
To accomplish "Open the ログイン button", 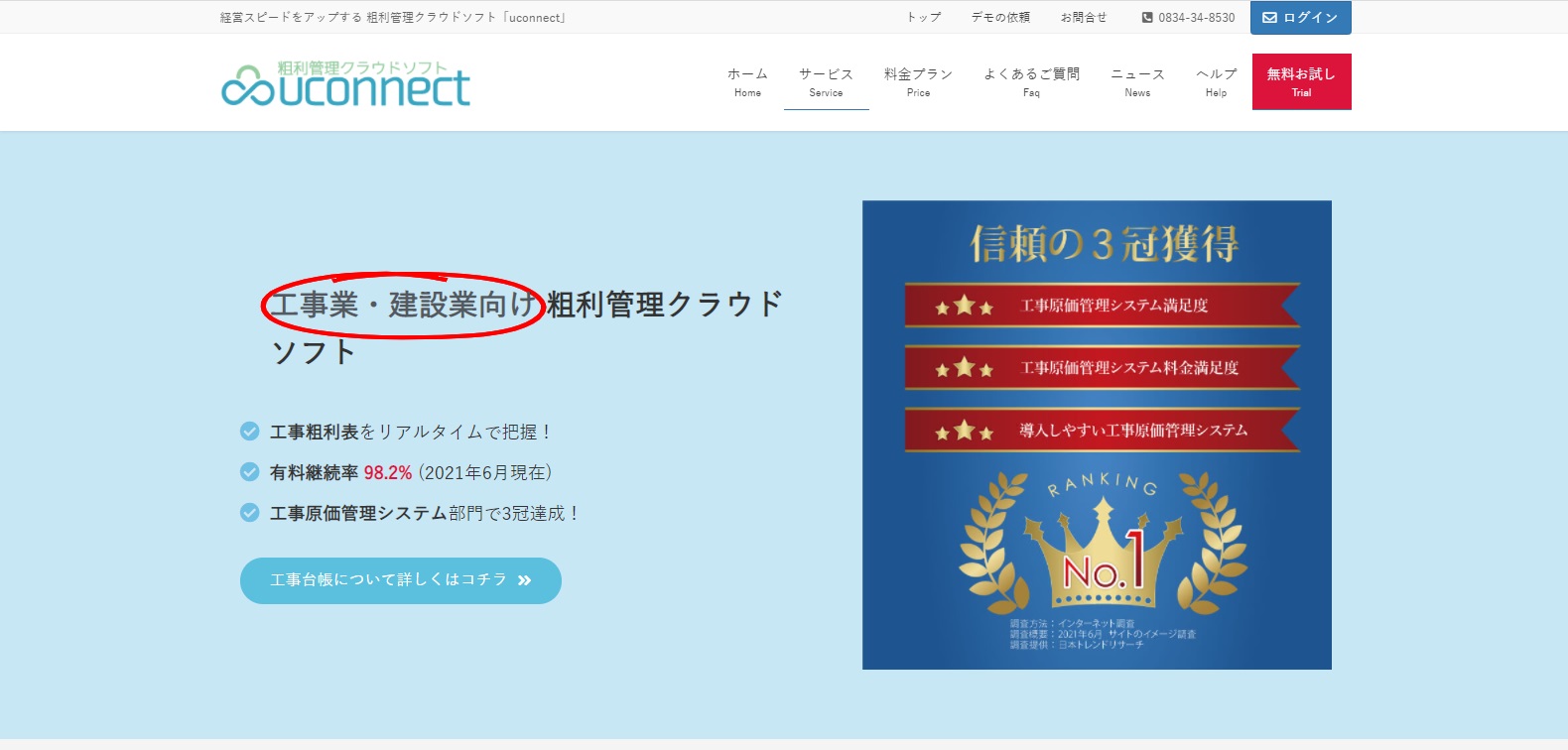I will tap(1300, 18).
